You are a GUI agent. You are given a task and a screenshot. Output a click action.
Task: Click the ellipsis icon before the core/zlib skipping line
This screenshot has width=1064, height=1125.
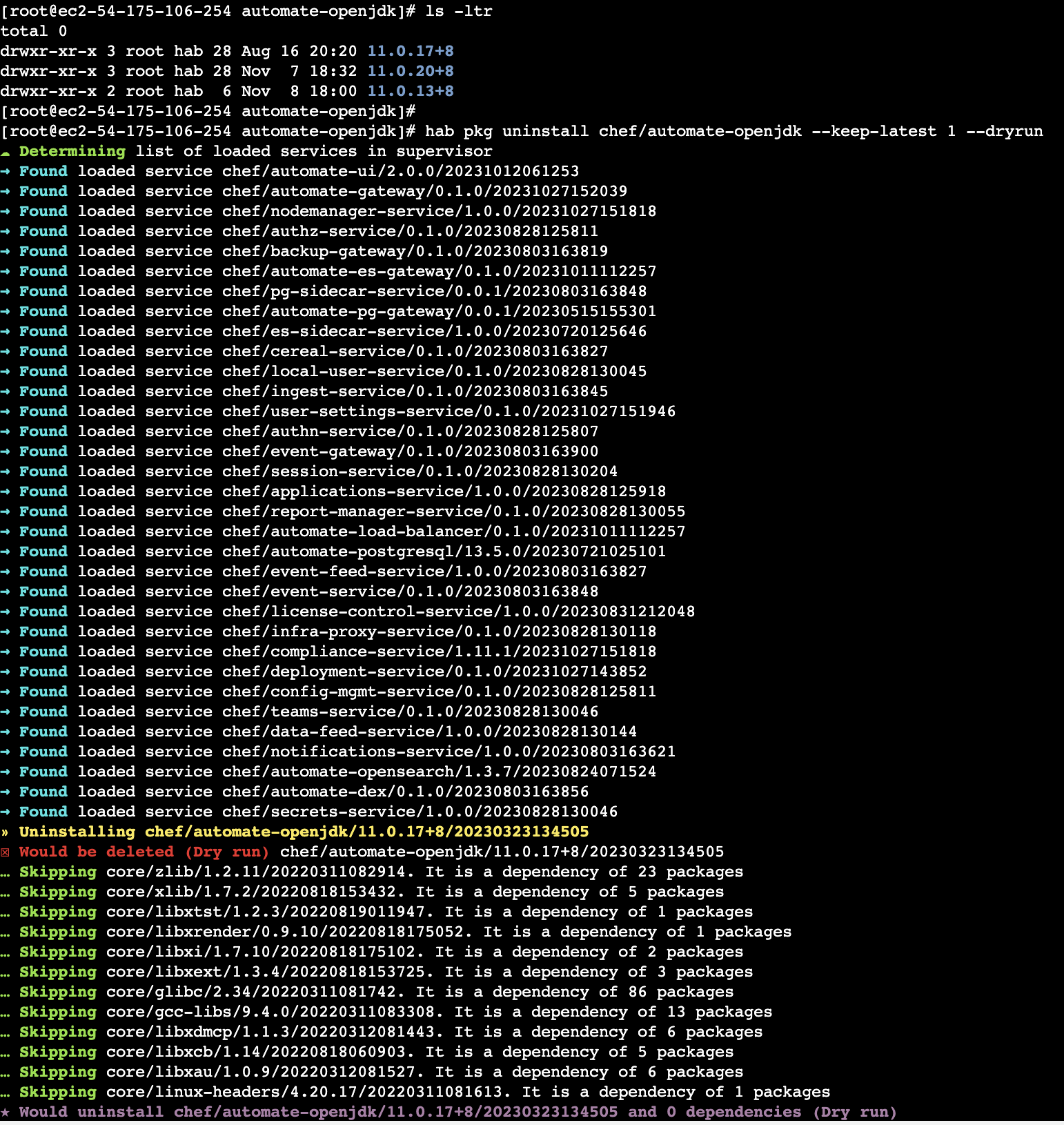click(6, 872)
